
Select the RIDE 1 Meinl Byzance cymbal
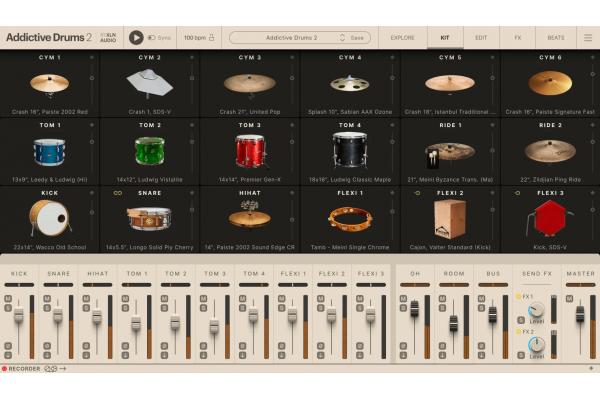[450, 154]
